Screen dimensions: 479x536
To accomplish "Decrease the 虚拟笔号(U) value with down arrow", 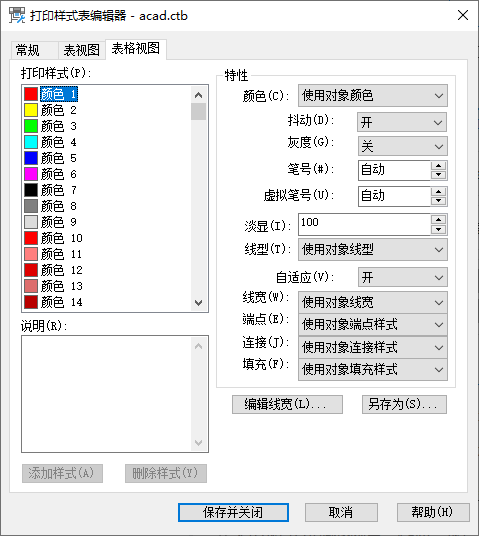I will click(439, 201).
